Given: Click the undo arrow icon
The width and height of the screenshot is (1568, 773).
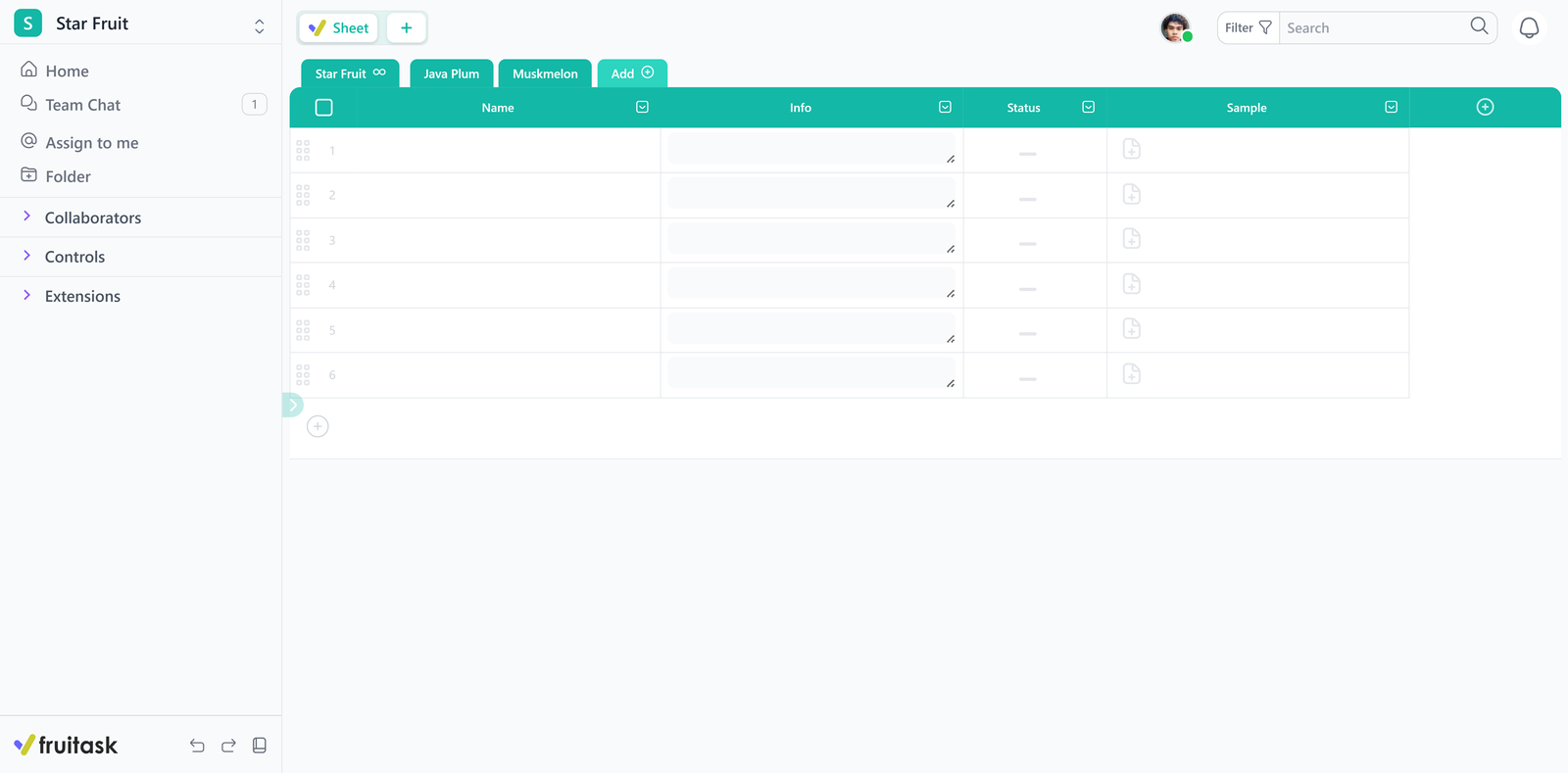Looking at the screenshot, I should [197, 746].
